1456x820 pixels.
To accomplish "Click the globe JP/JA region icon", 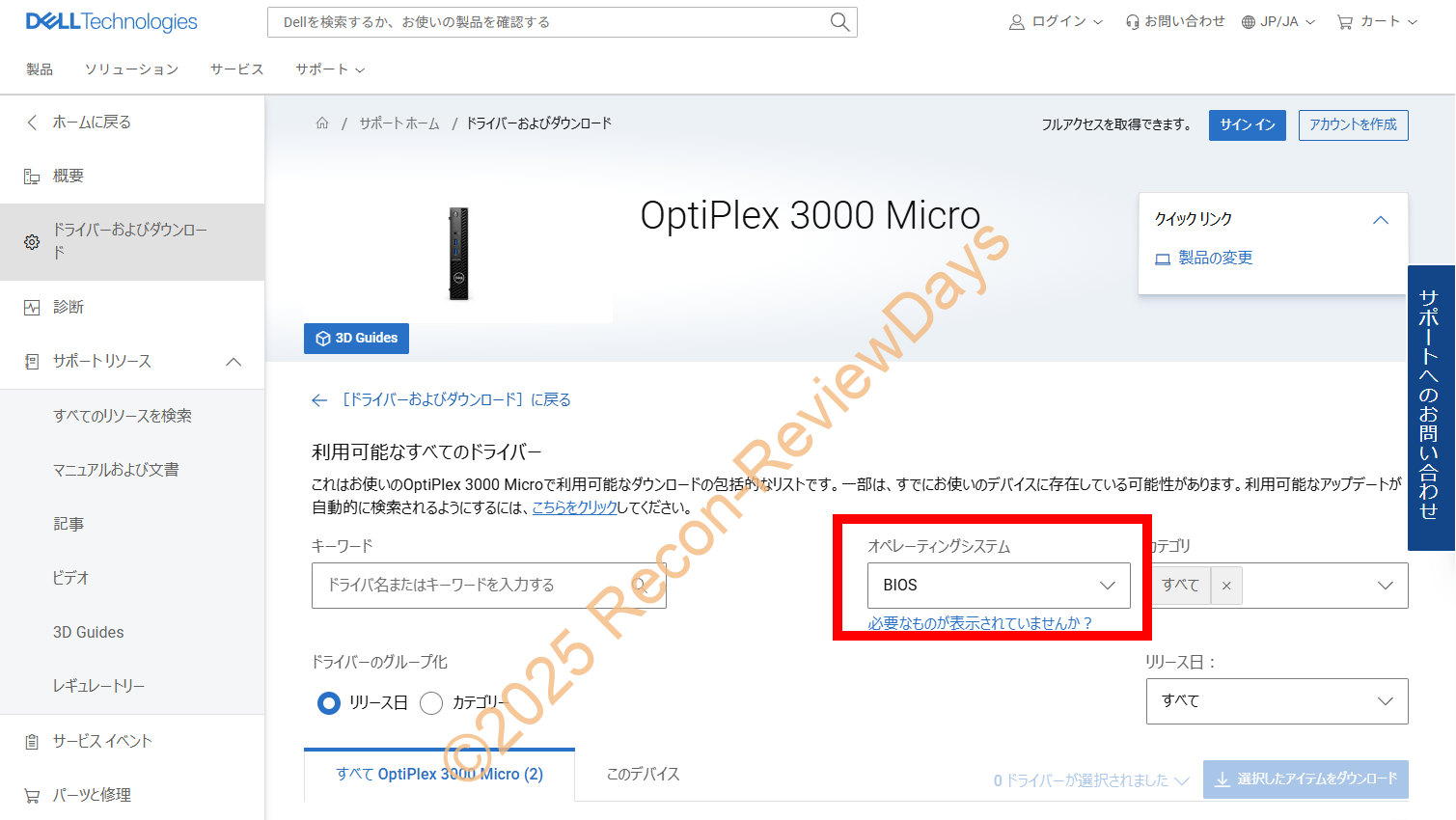I will click(1249, 22).
